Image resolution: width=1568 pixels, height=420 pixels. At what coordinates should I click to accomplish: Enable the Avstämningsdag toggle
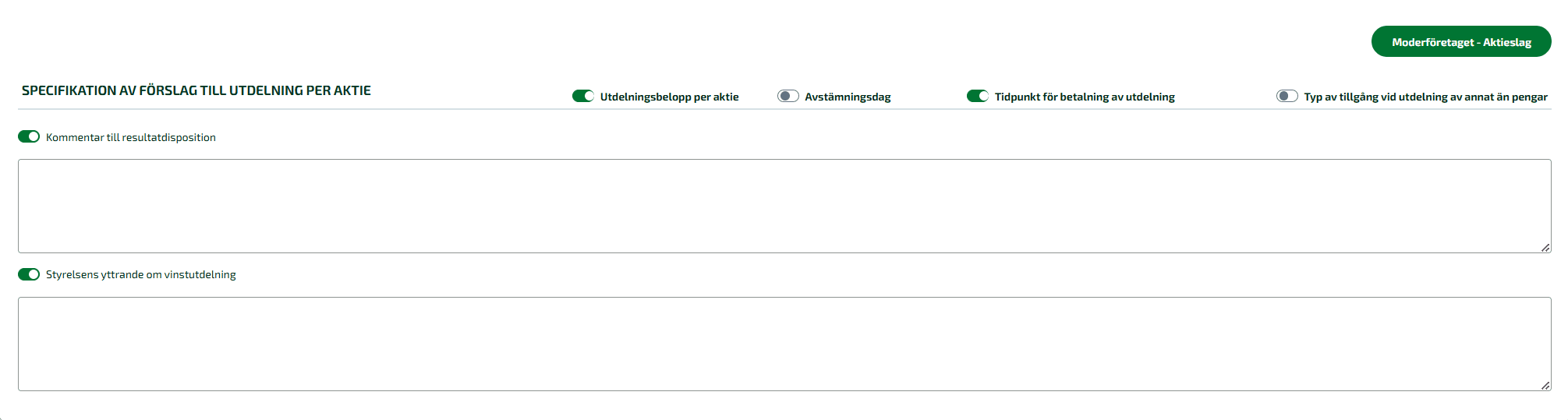pos(788,96)
